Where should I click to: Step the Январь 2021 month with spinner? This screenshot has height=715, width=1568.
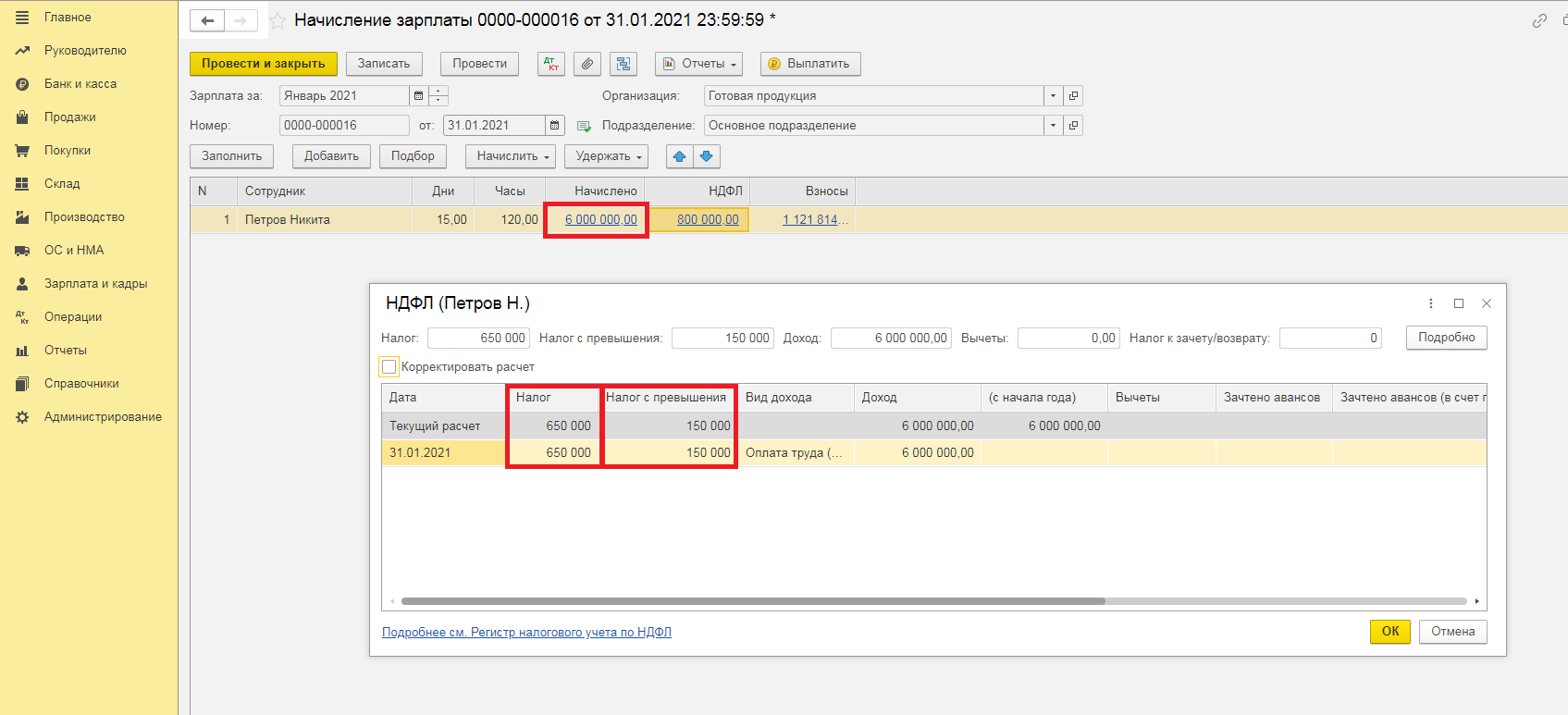[438, 96]
